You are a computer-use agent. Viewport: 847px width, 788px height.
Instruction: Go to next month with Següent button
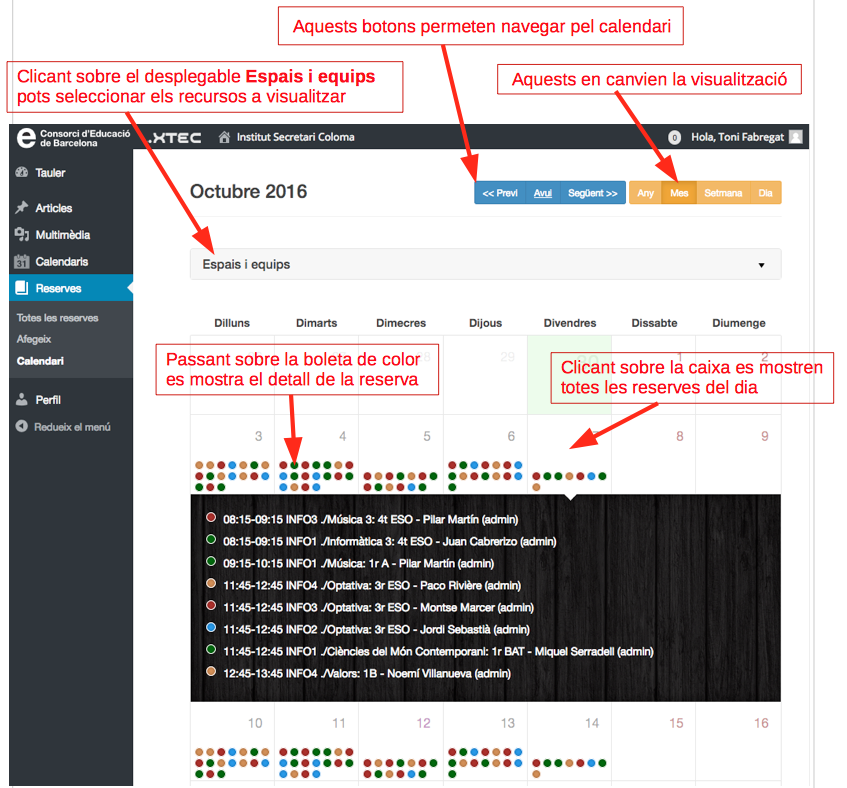click(592, 193)
